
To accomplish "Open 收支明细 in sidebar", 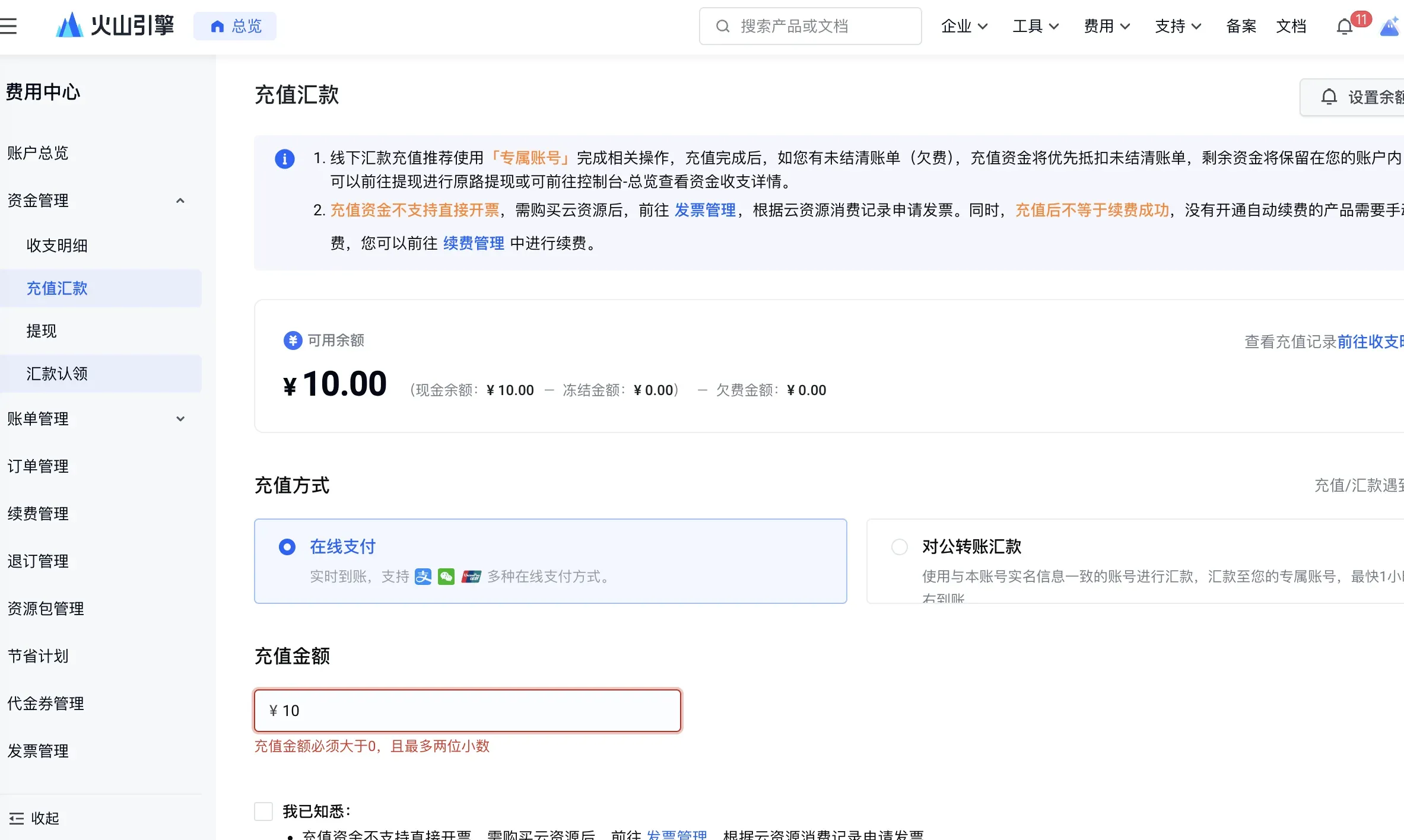I will (57, 246).
